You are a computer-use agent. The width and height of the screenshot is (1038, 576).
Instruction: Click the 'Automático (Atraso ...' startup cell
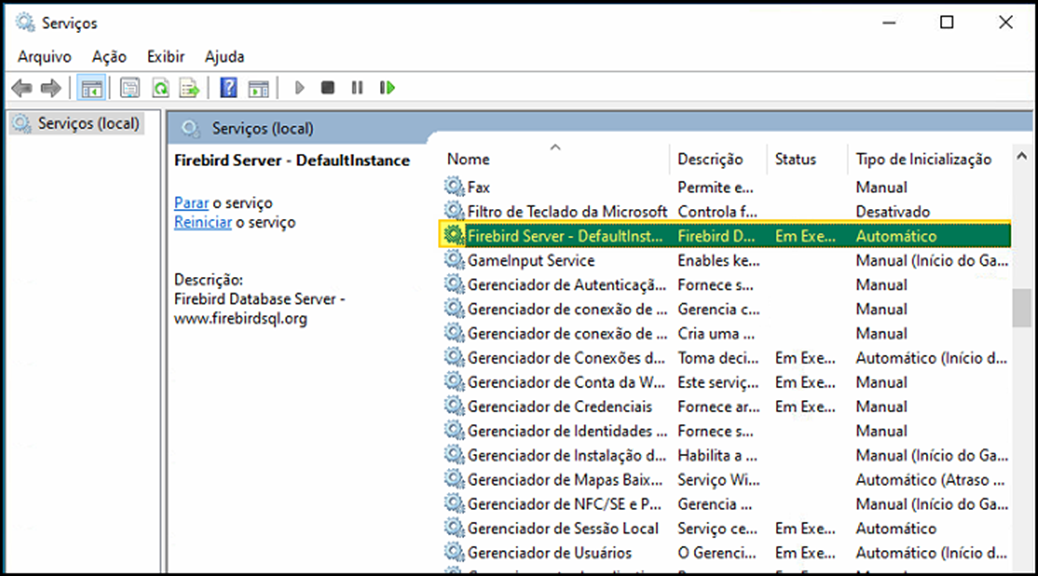[x=930, y=480]
